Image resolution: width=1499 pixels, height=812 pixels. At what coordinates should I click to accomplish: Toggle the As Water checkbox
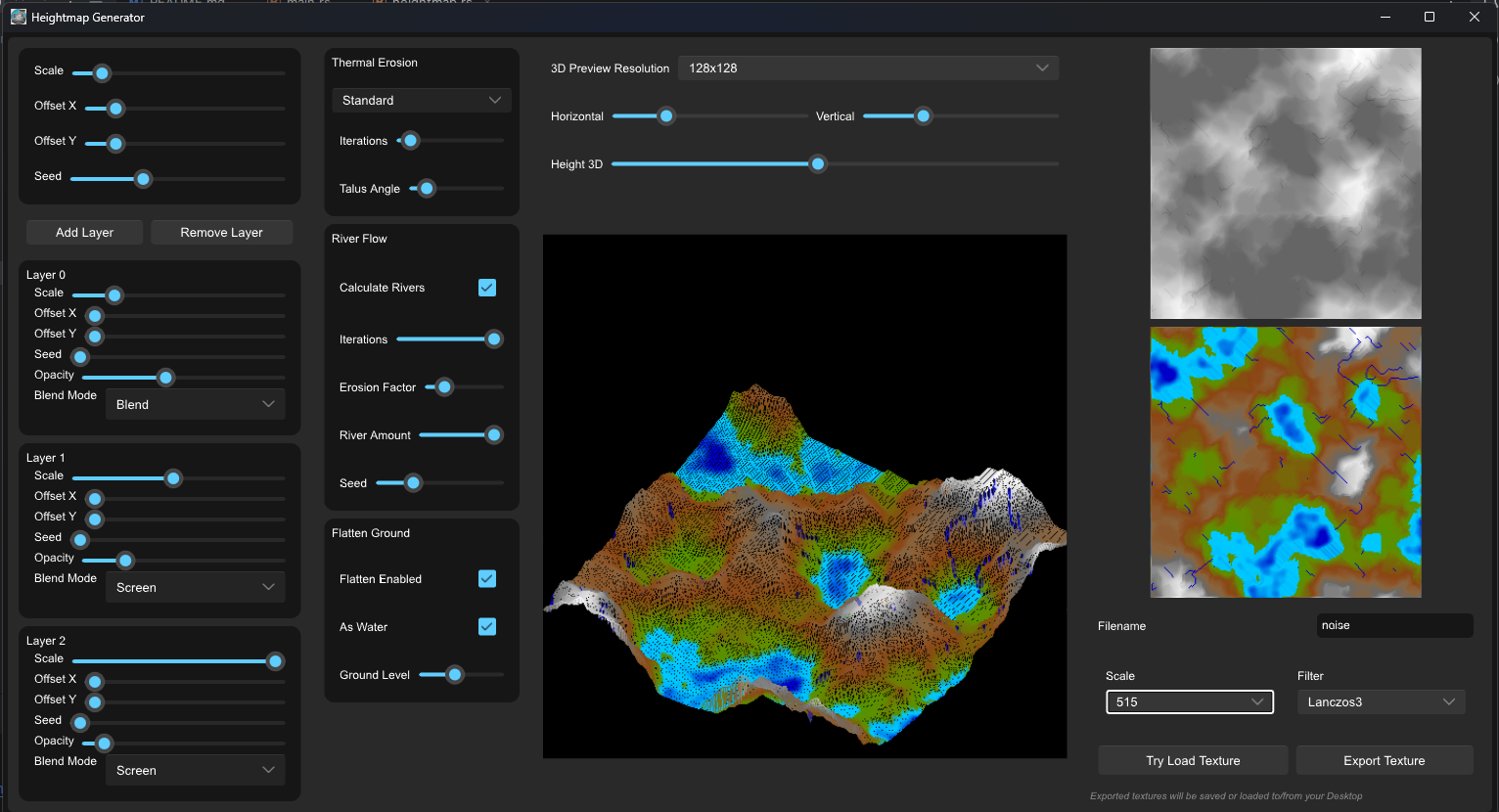pyautogui.click(x=487, y=627)
